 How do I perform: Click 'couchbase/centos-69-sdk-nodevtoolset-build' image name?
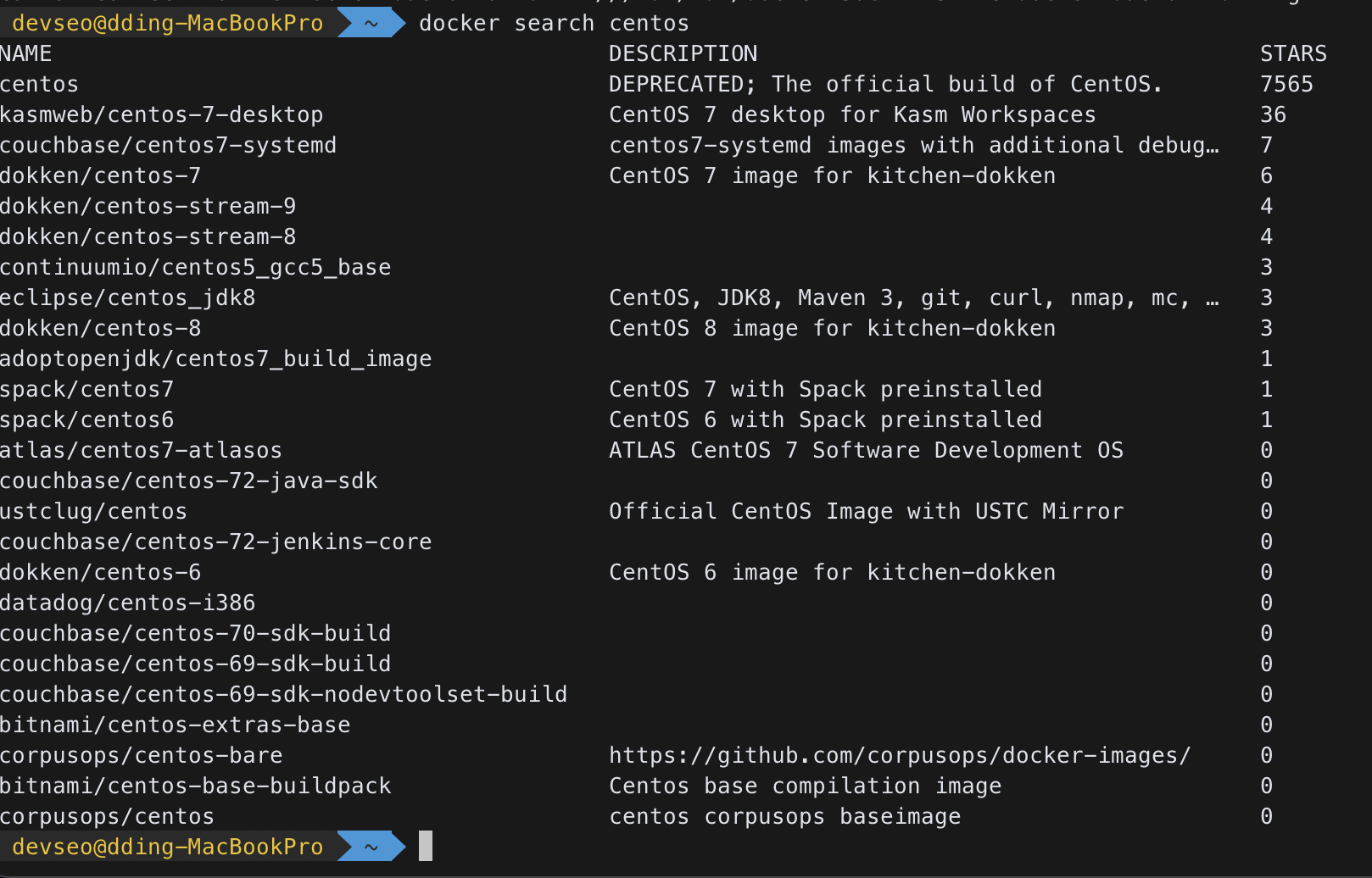(x=283, y=695)
